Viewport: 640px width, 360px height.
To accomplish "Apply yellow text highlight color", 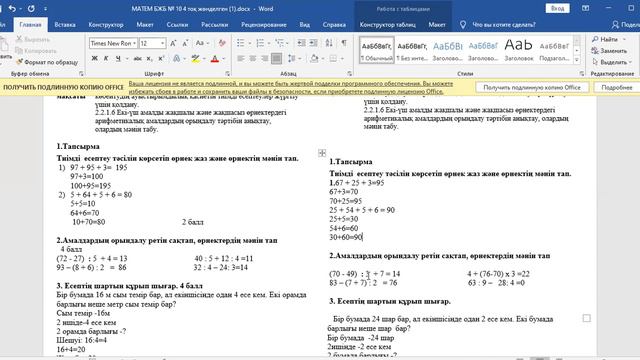I will pos(196,59).
